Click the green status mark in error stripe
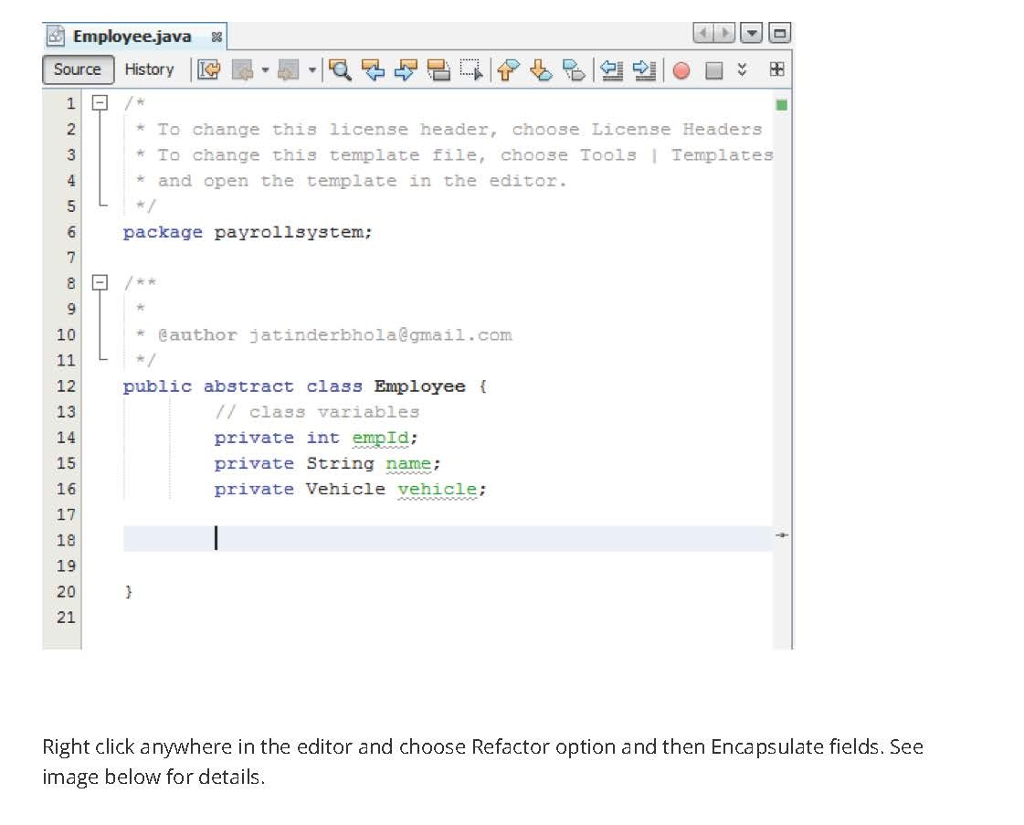 [782, 102]
